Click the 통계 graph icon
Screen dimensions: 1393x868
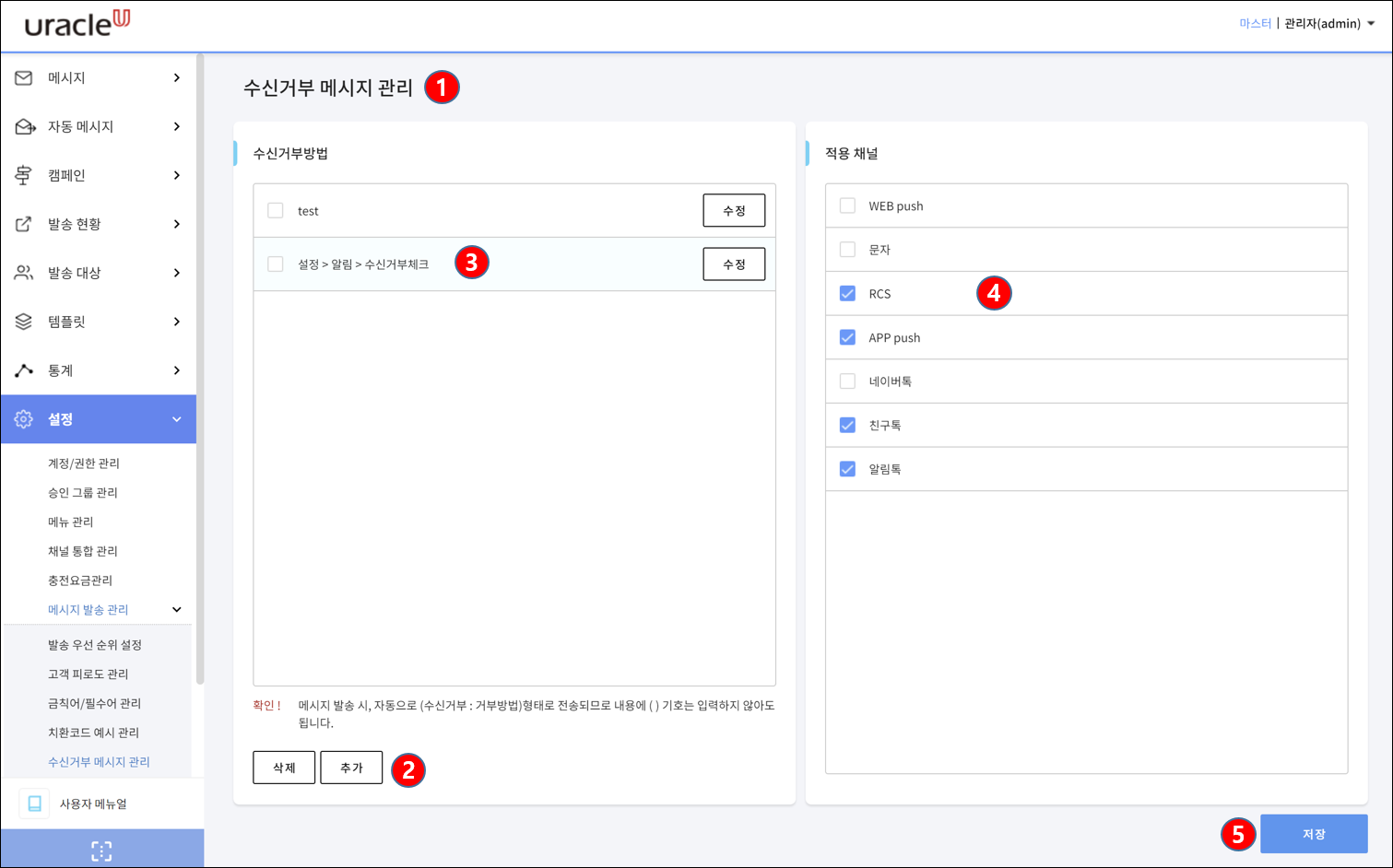point(24,370)
